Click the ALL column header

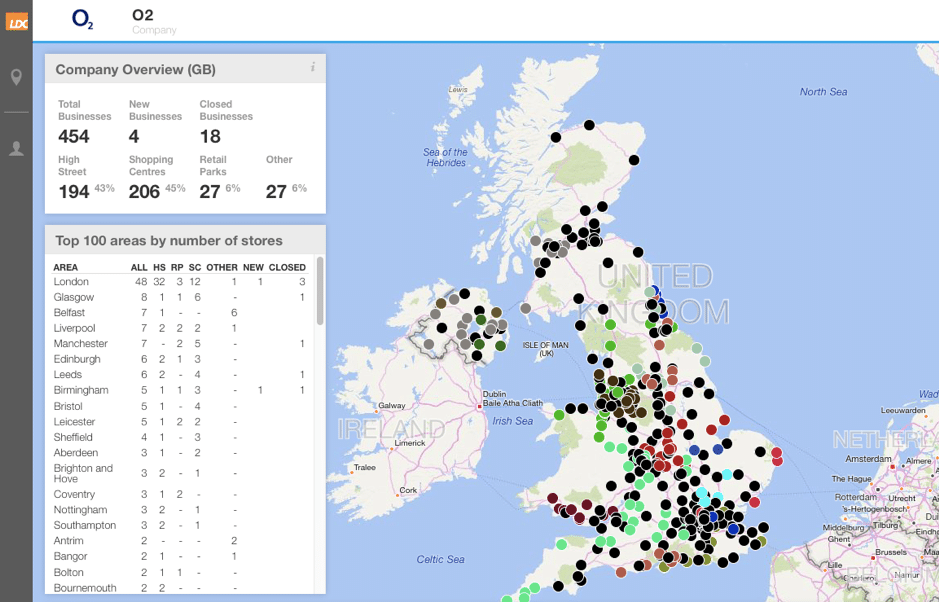139,267
